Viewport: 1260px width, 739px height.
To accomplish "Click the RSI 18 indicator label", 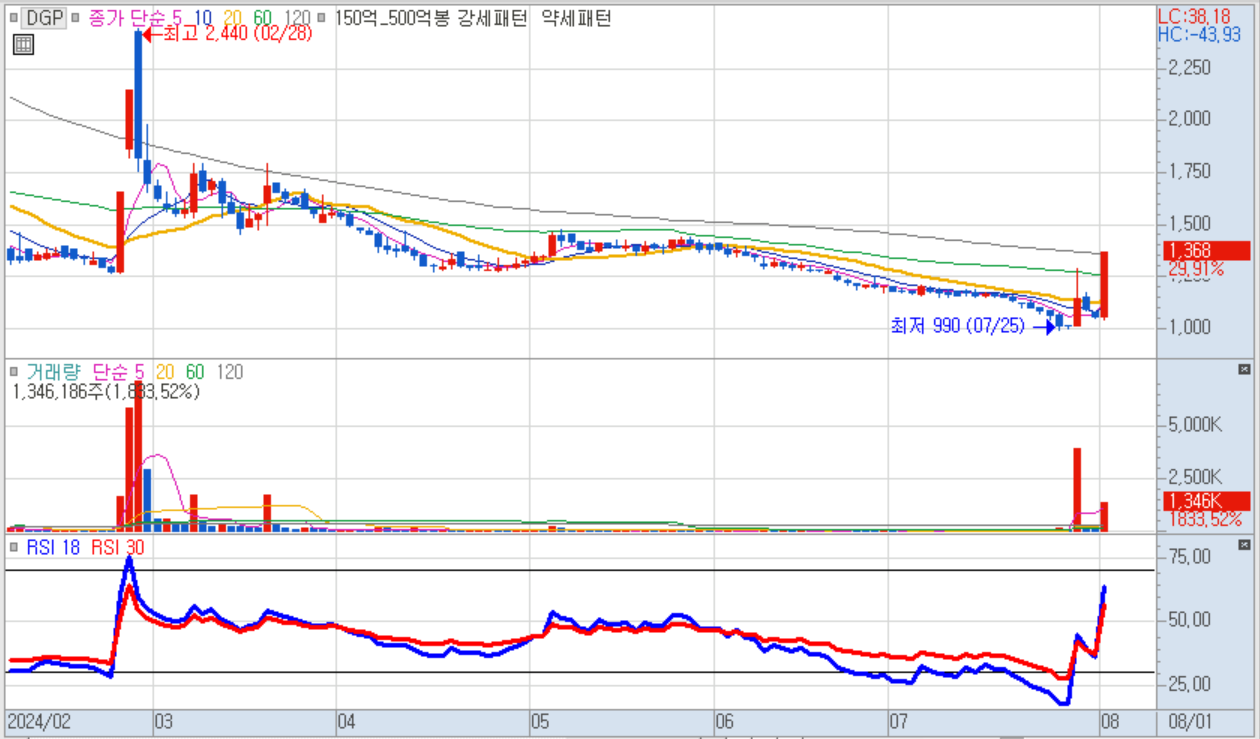I will 52,547.
